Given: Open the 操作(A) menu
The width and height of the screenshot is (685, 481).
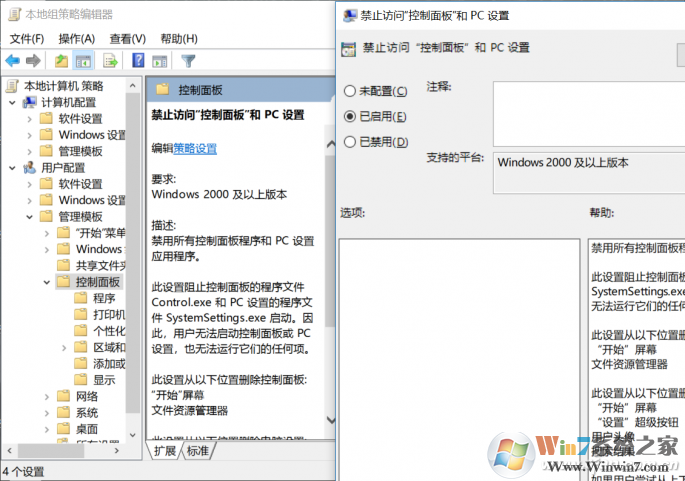Looking at the screenshot, I should tap(76, 39).
